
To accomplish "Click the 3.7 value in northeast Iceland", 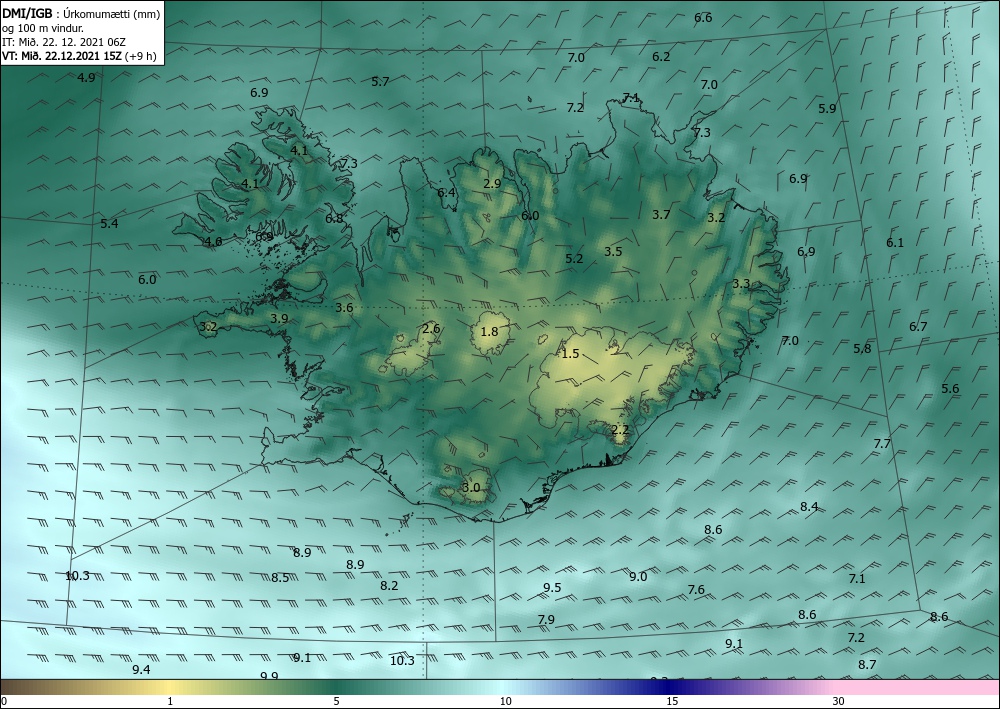I will (661, 215).
